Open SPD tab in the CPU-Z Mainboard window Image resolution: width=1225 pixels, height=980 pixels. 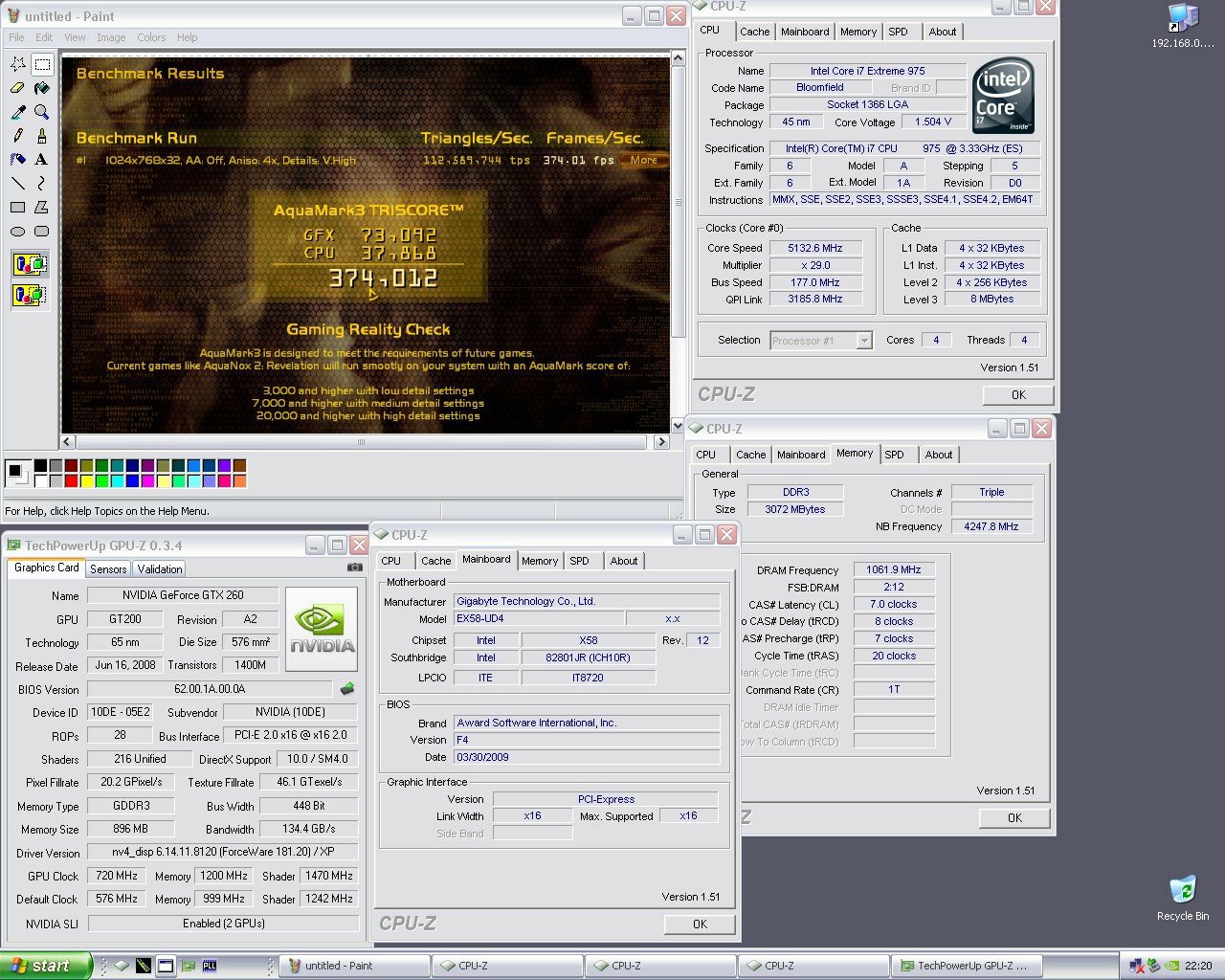tap(580, 561)
